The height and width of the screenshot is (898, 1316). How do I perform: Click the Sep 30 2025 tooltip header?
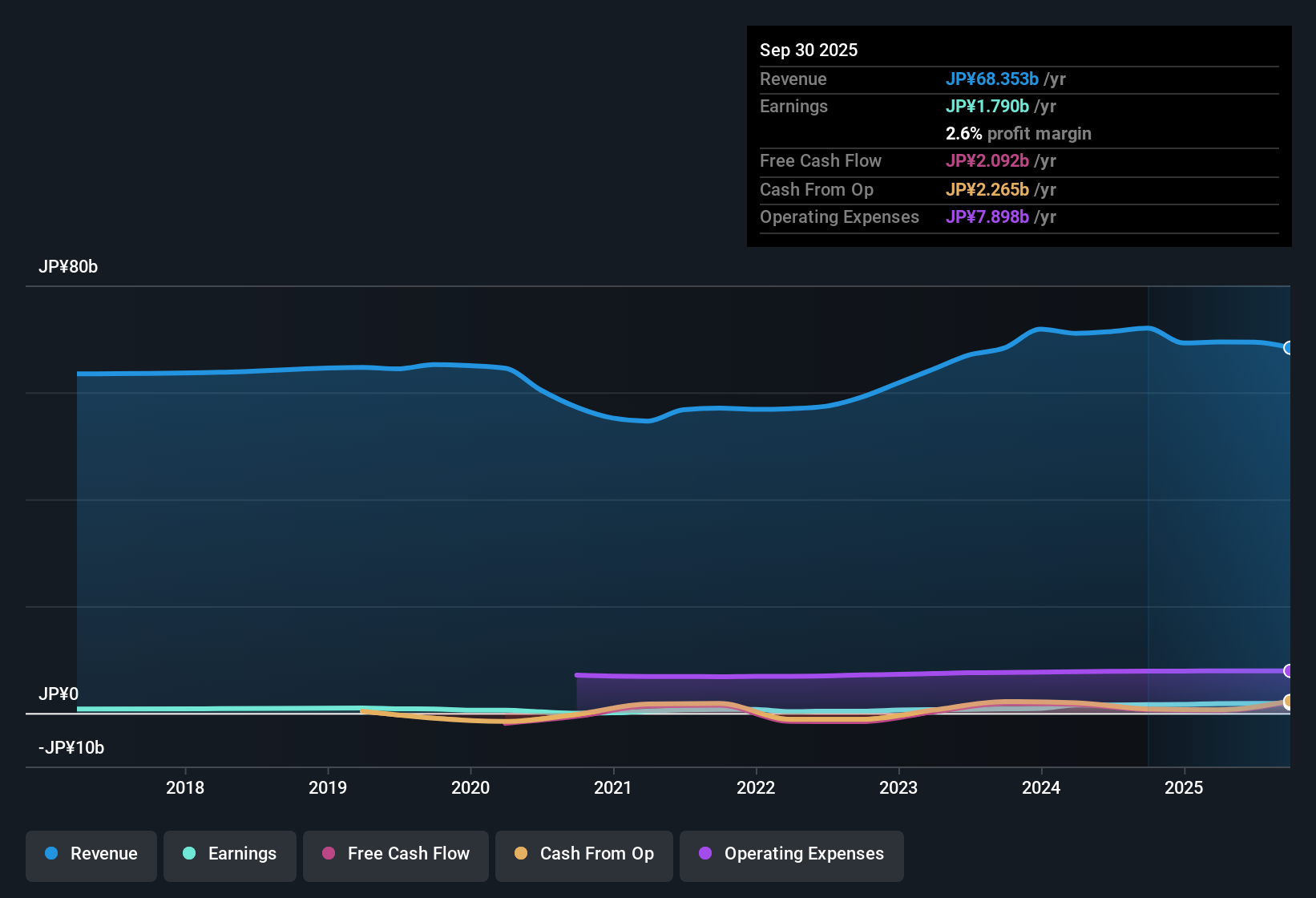click(809, 50)
